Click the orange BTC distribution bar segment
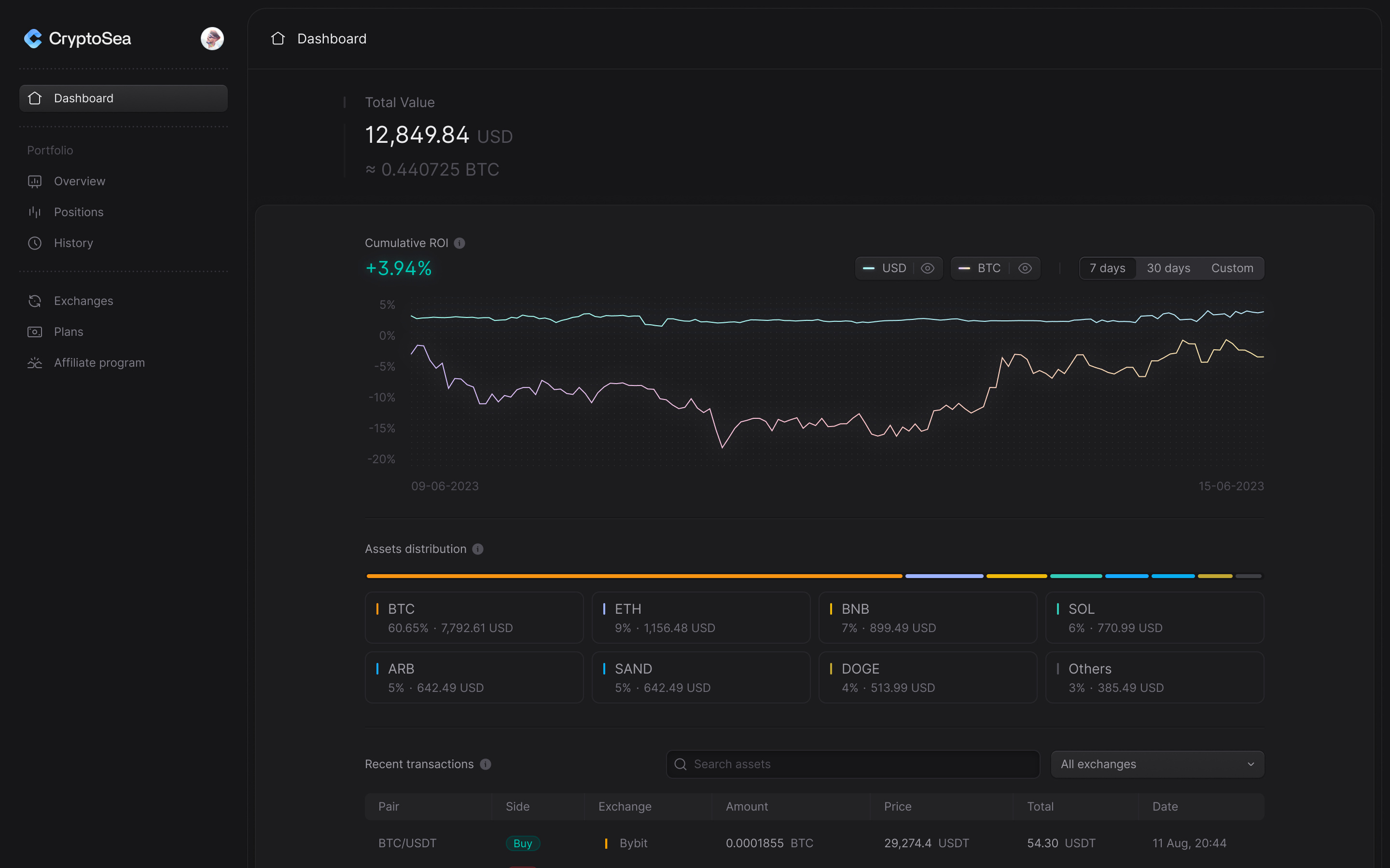This screenshot has height=868, width=1390. click(634, 576)
